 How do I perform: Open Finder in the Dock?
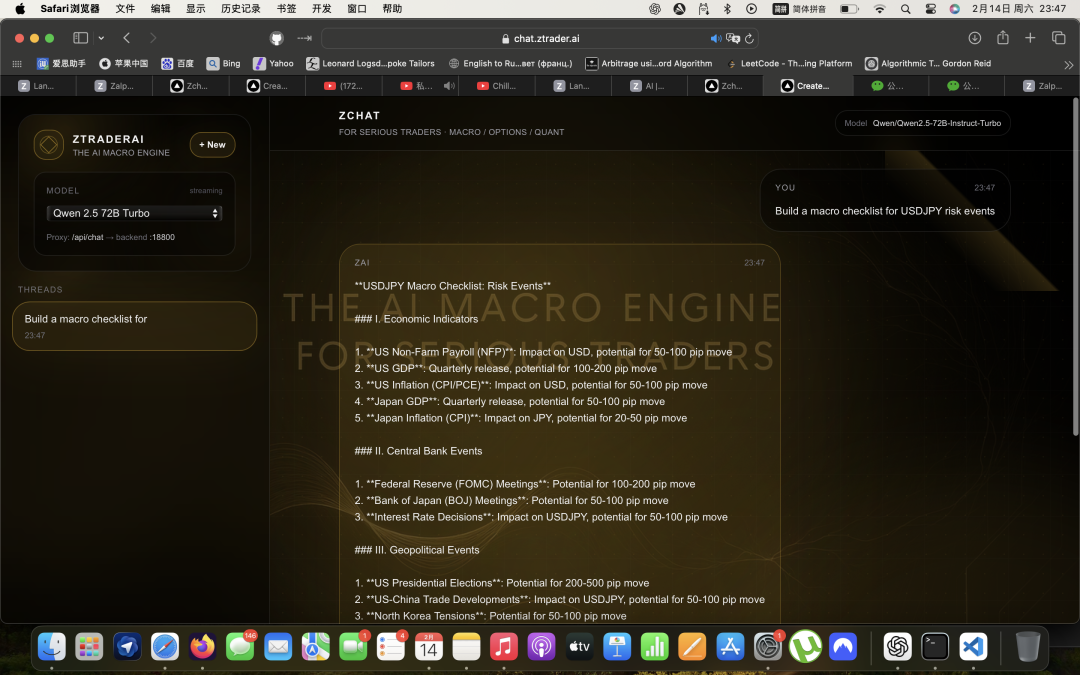point(52,647)
